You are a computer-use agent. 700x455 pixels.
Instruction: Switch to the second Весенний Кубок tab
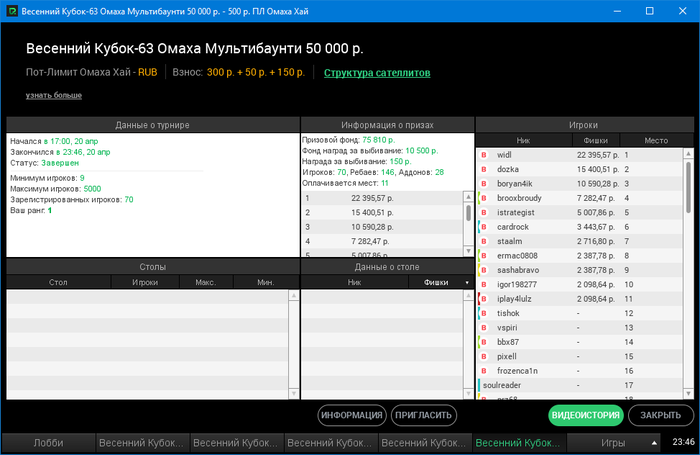pos(236,443)
